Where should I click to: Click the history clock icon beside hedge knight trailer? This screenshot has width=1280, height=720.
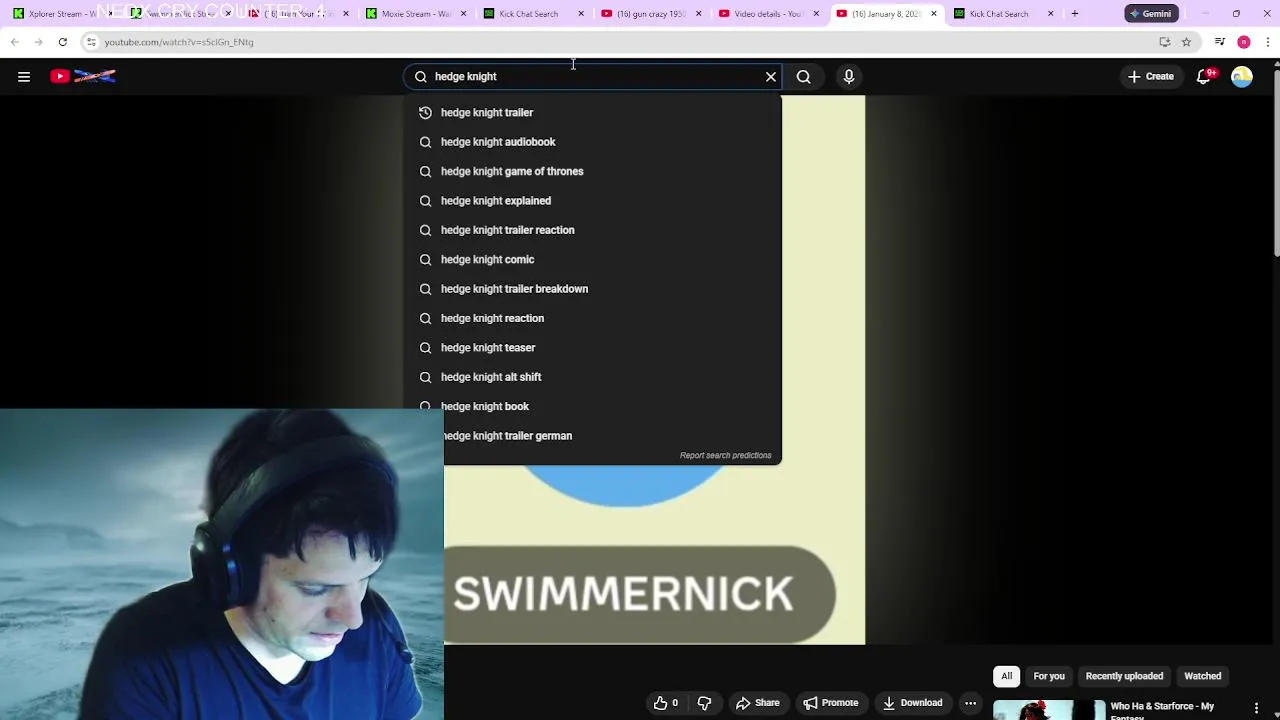tap(425, 113)
